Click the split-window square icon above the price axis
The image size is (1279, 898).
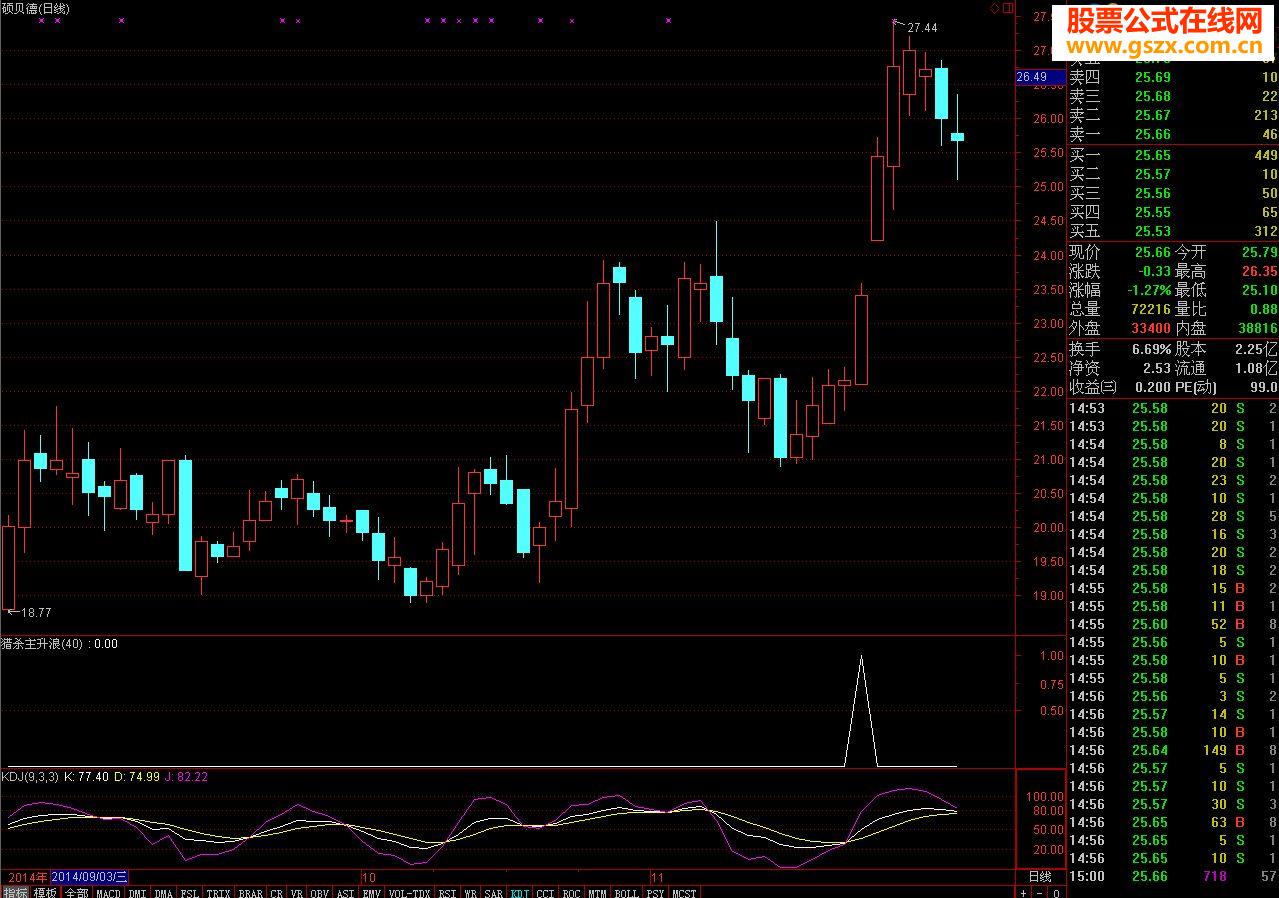tap(1008, 8)
